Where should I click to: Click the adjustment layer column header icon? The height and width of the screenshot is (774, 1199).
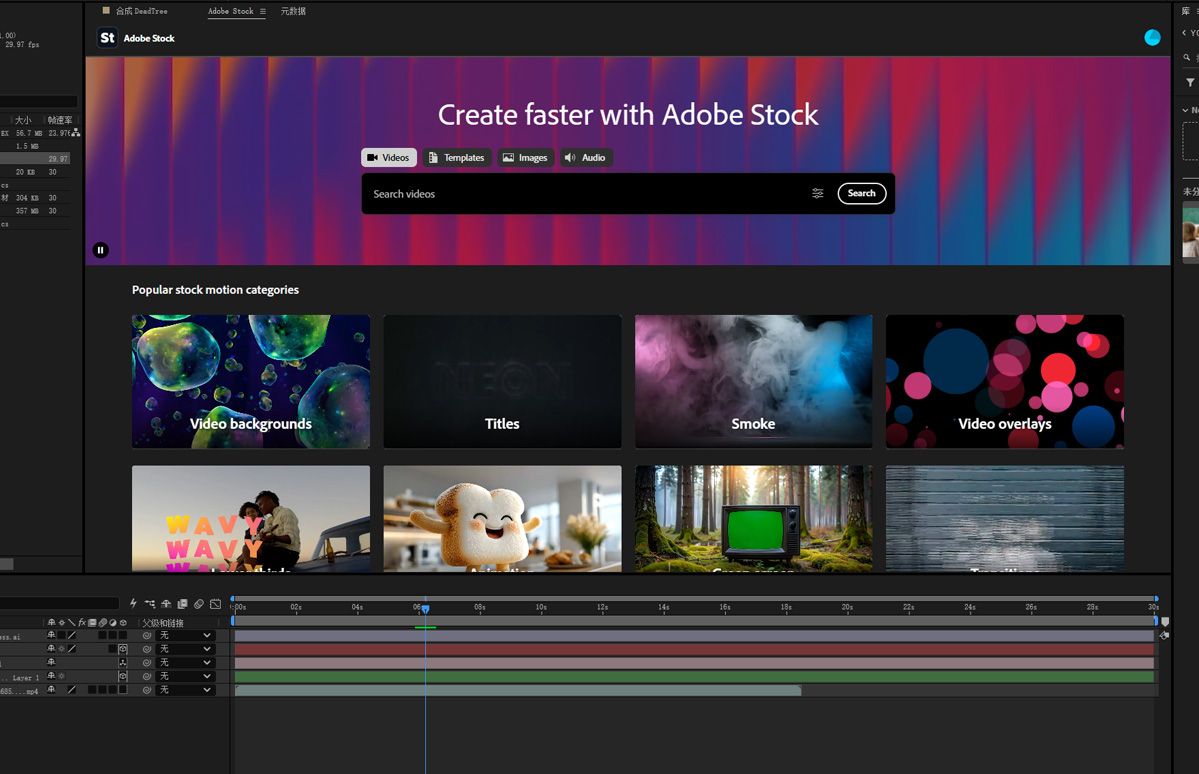coord(113,623)
